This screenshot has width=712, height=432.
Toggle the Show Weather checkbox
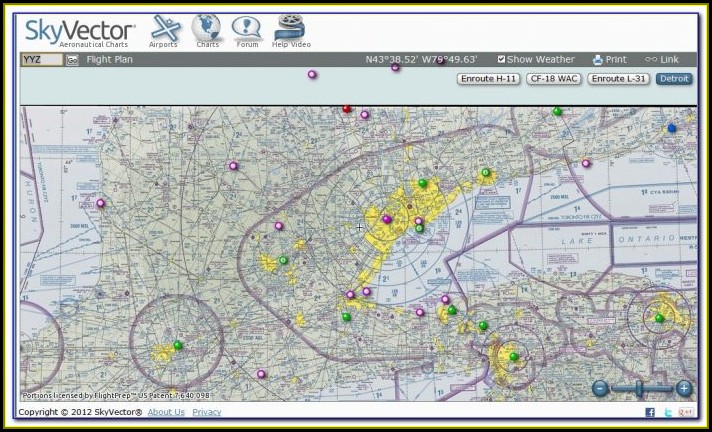(x=502, y=60)
